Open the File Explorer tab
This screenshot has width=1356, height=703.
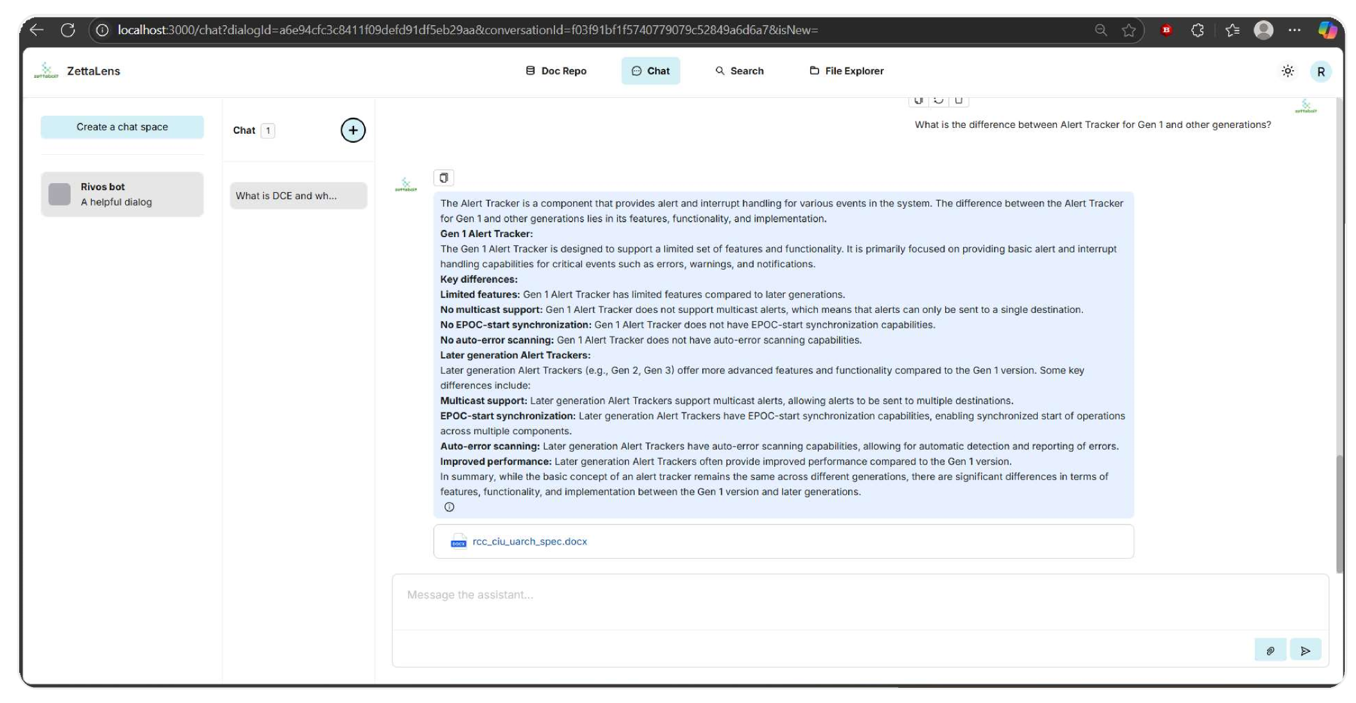tap(846, 71)
